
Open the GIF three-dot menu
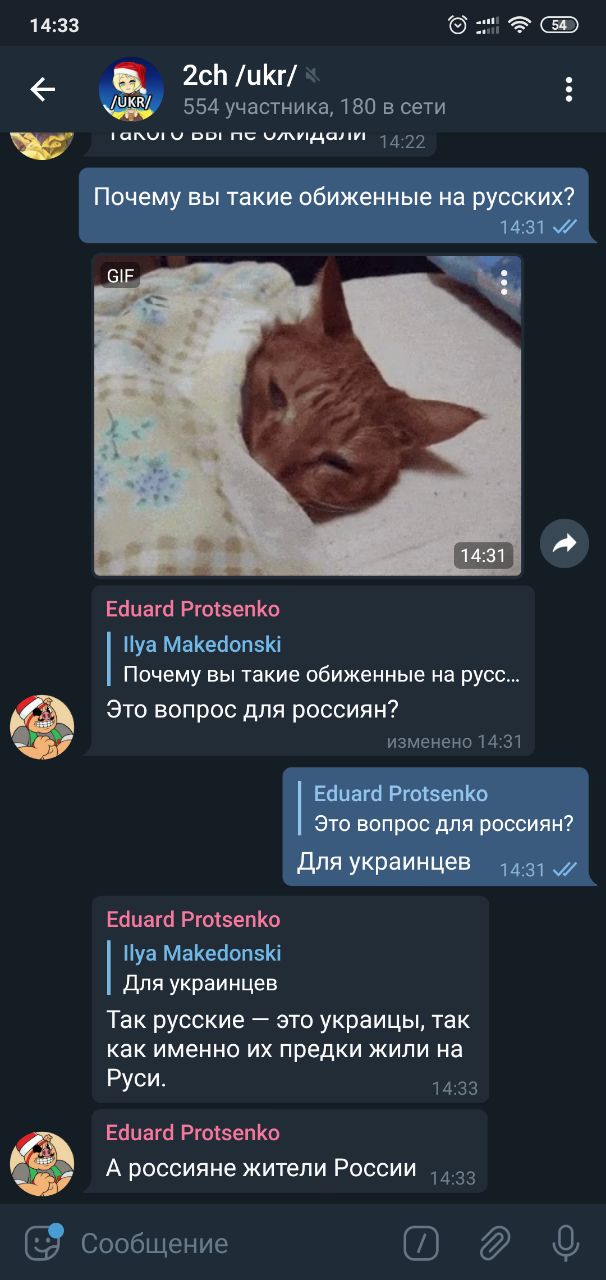point(504,283)
